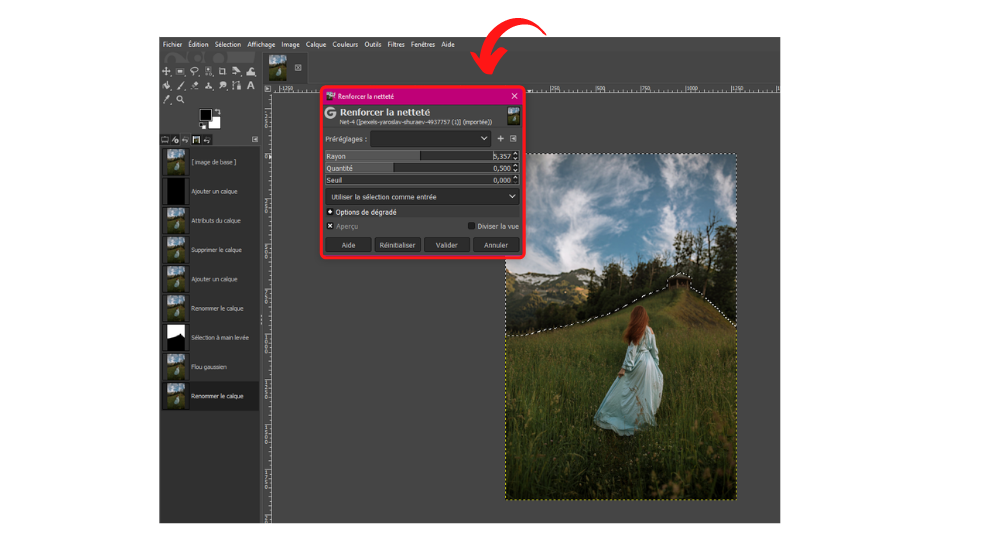Image resolution: width=1000 pixels, height=560 pixels.
Task: Click the Valider button
Action: (446, 245)
